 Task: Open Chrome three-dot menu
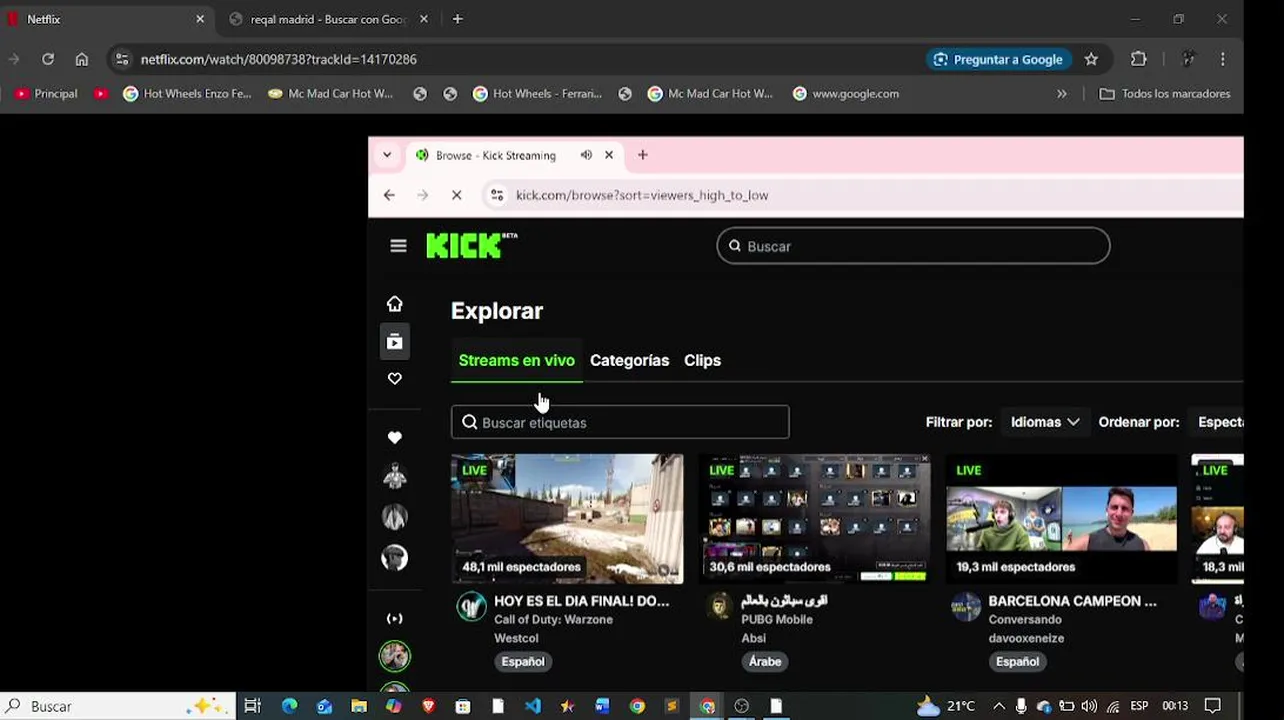tap(1222, 59)
